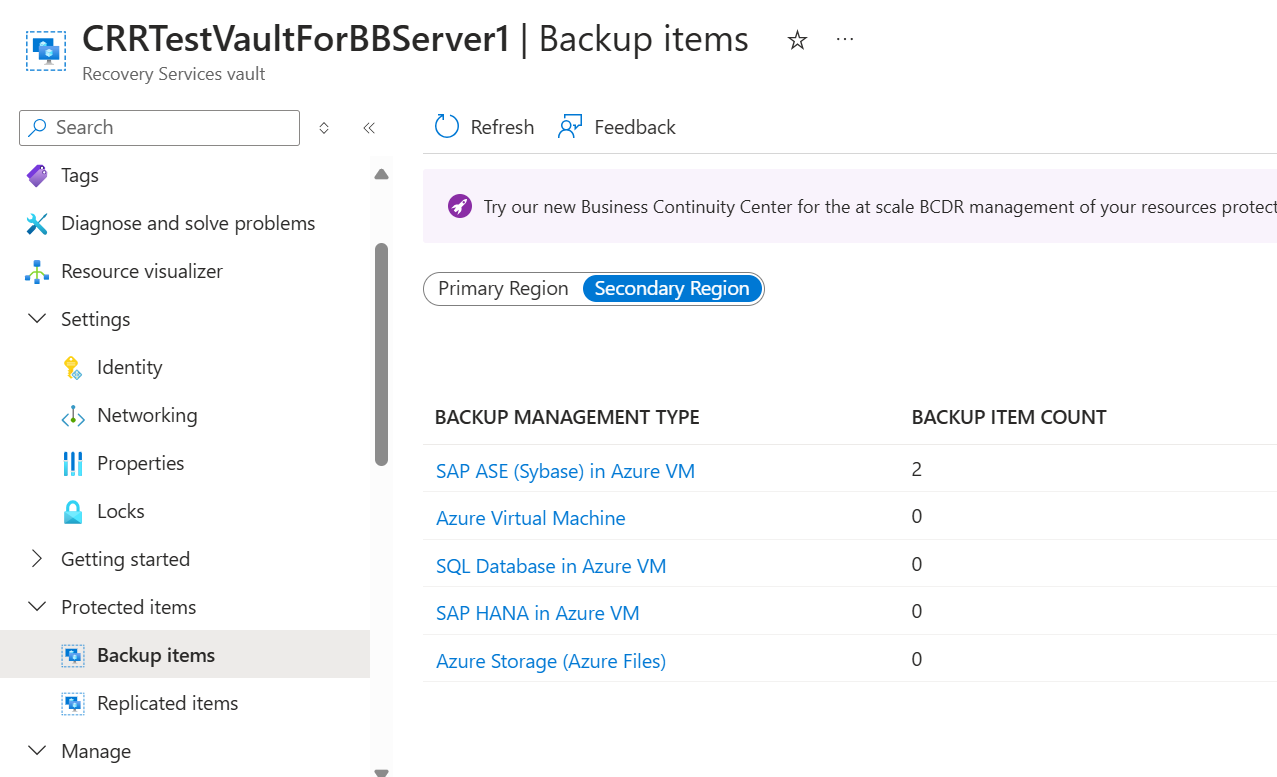Viewport: 1277px width, 777px height.
Task: Open SAP ASE (Sybase) in Azure VM link
Action: click(565, 471)
